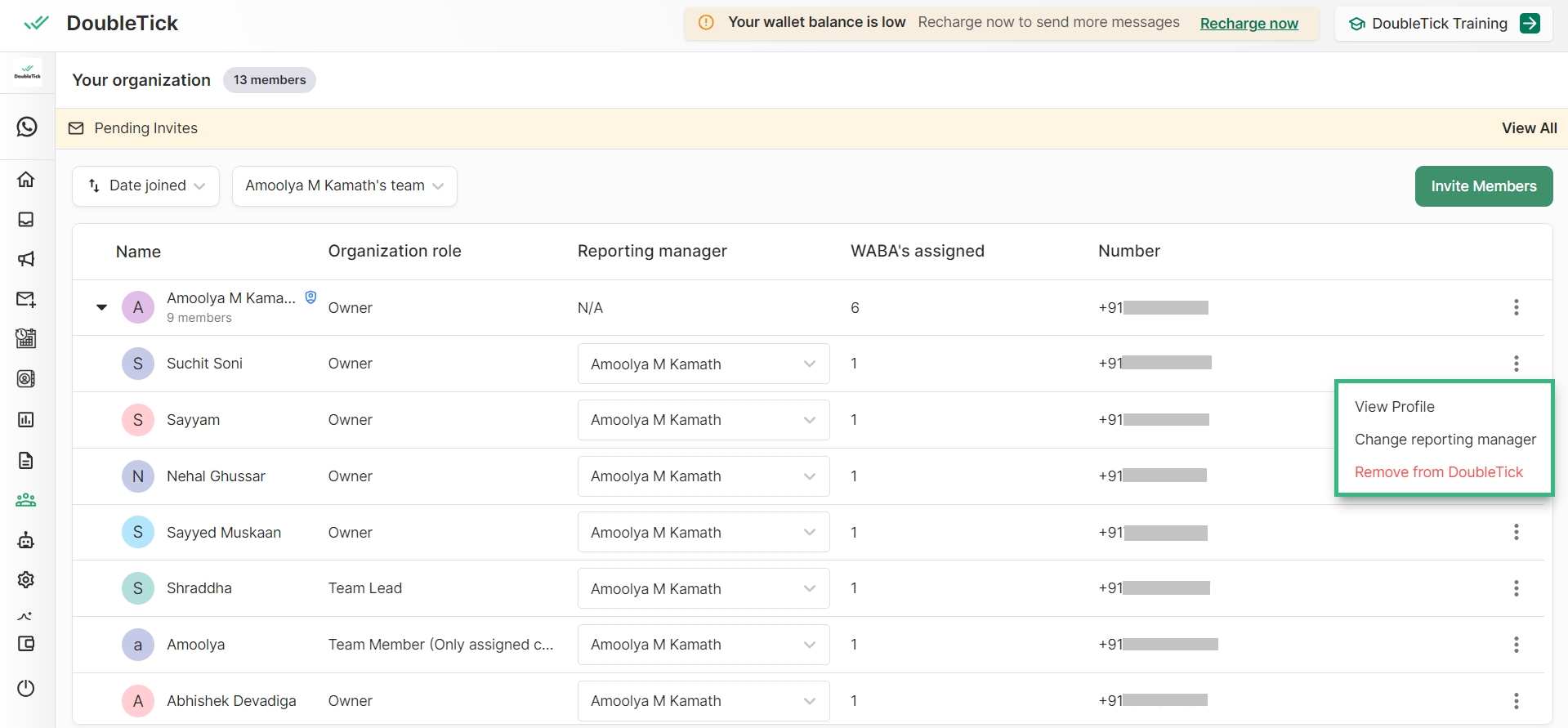Open Amoolya M Kamath's team filter dropdown
The width and height of the screenshot is (1568, 728).
coord(344,186)
